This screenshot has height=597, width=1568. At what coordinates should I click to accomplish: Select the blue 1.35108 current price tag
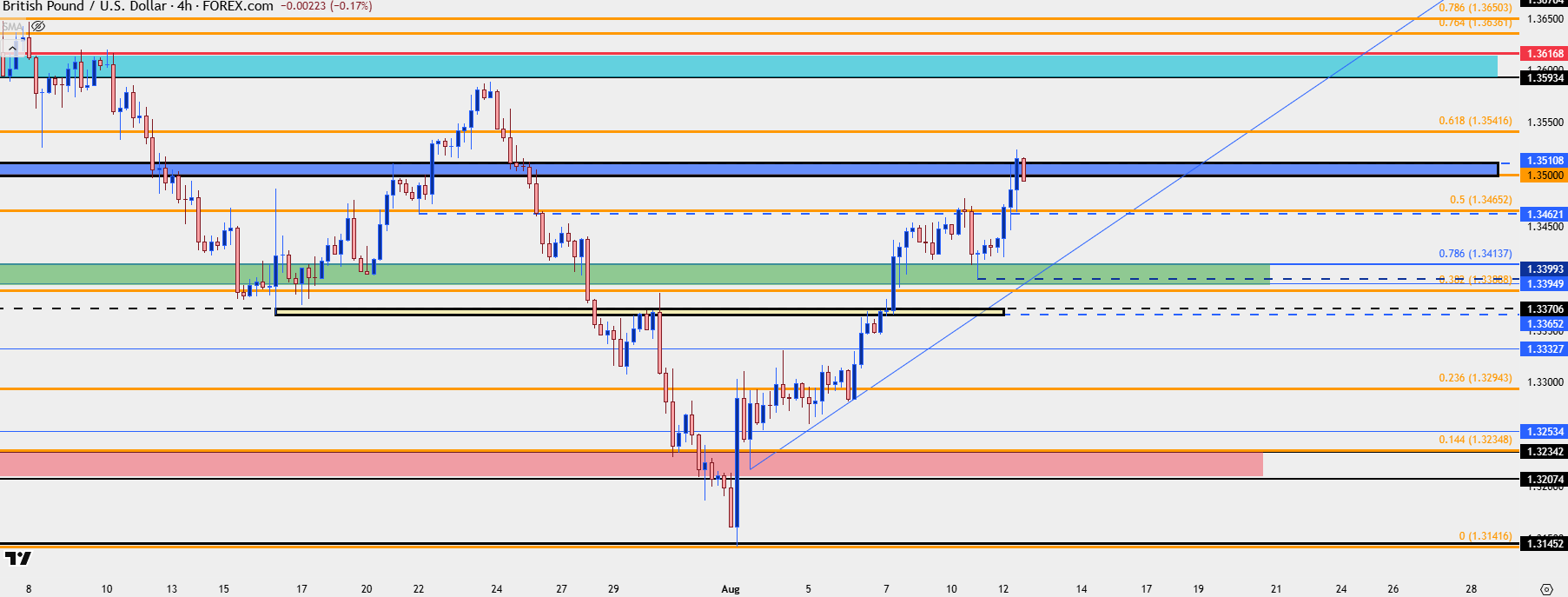click(x=1545, y=161)
